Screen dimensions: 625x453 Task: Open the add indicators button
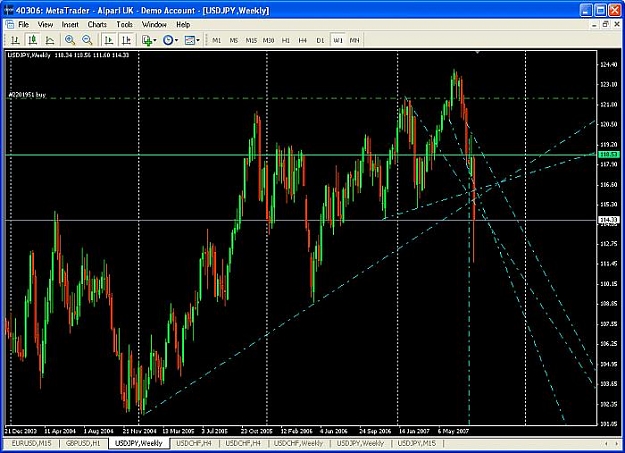pos(147,40)
